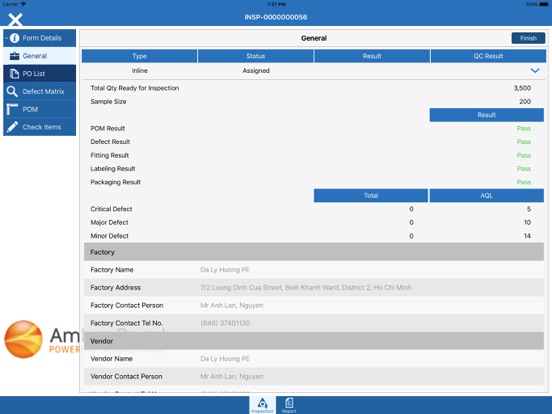The image size is (552, 414).
Task: Click the Critical Defect total value 0
Action: [x=411, y=209]
